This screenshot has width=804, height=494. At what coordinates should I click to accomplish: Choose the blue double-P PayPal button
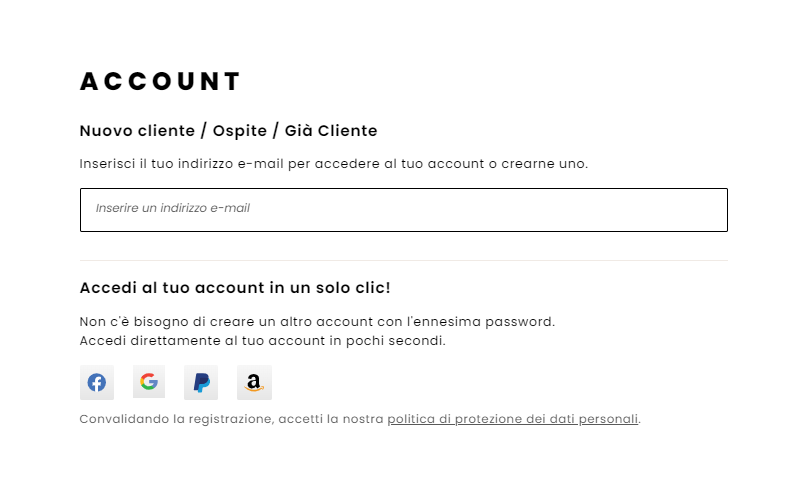201,382
